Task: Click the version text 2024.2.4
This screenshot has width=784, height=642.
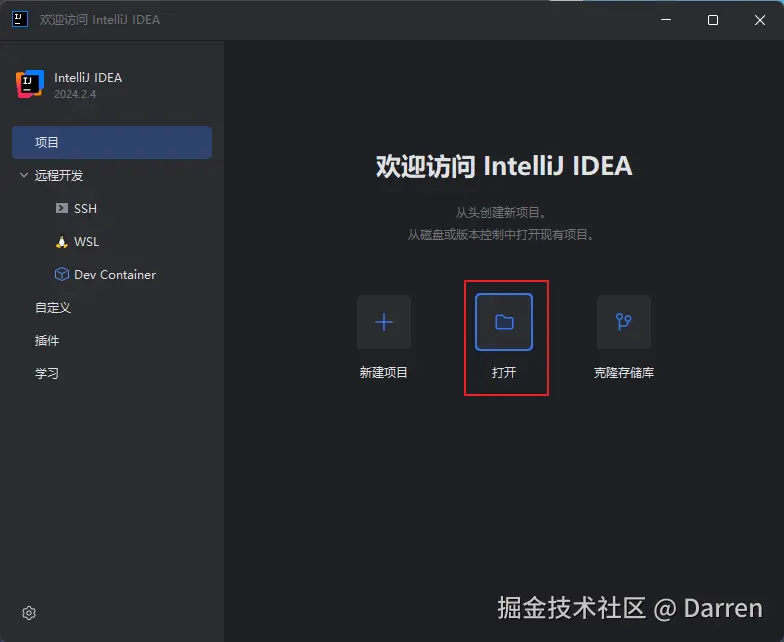Action: click(x=75, y=94)
